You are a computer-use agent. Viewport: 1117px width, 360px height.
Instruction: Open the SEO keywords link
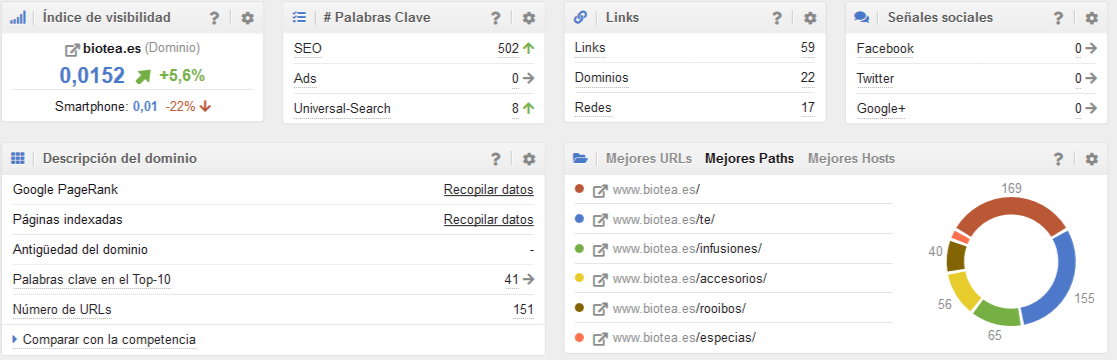pyautogui.click(x=308, y=48)
